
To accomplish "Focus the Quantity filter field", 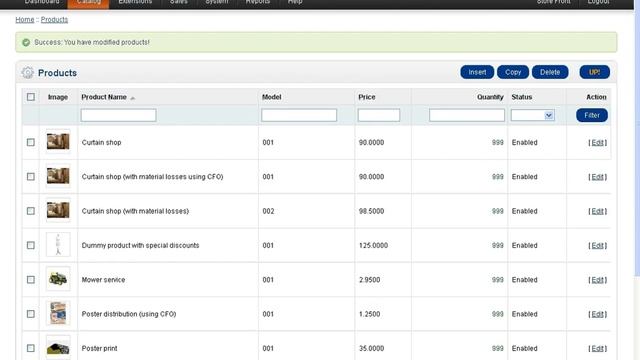I will tap(467, 115).
